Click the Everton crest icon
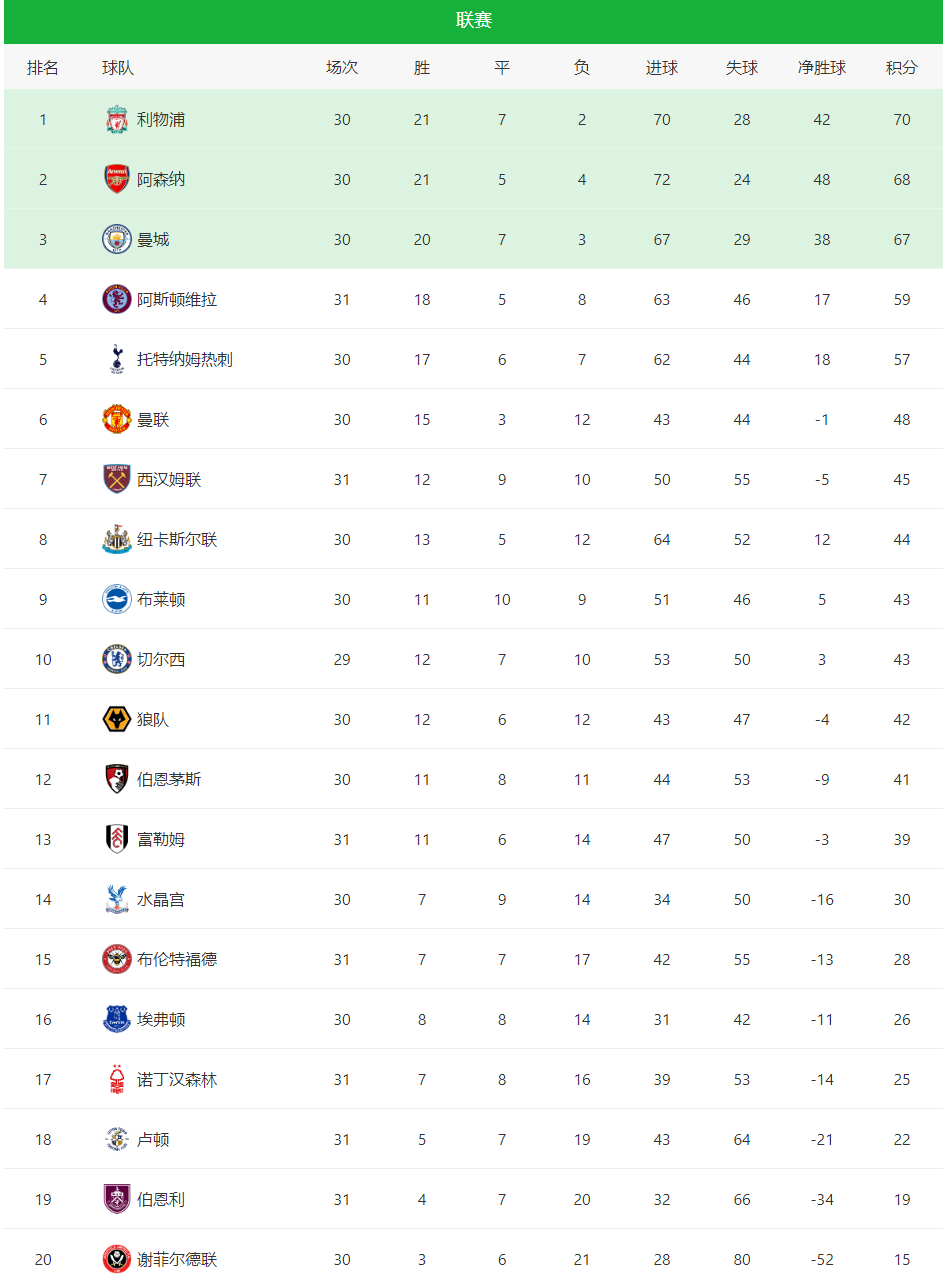 point(117,1020)
